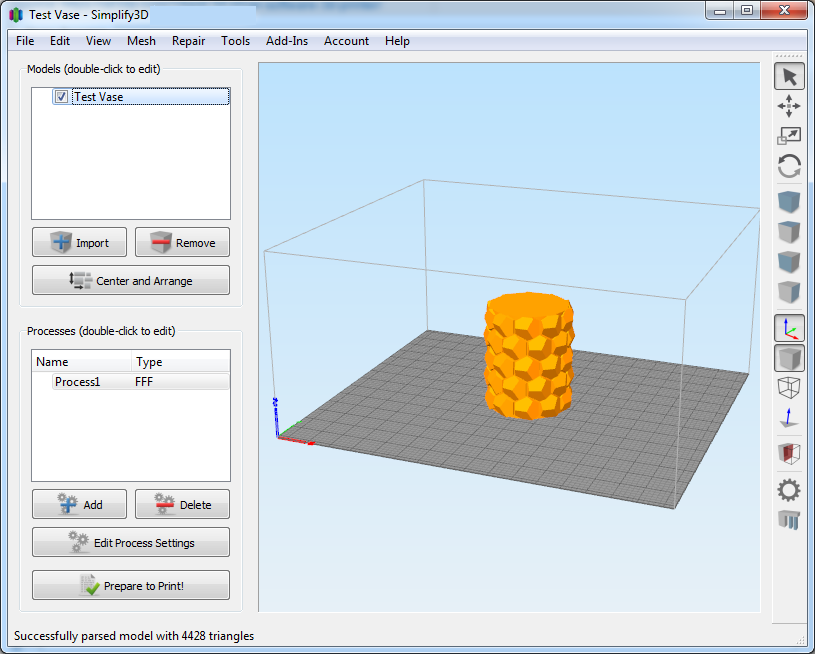
Task: Switch to default isometric view cube
Action: coord(789,202)
